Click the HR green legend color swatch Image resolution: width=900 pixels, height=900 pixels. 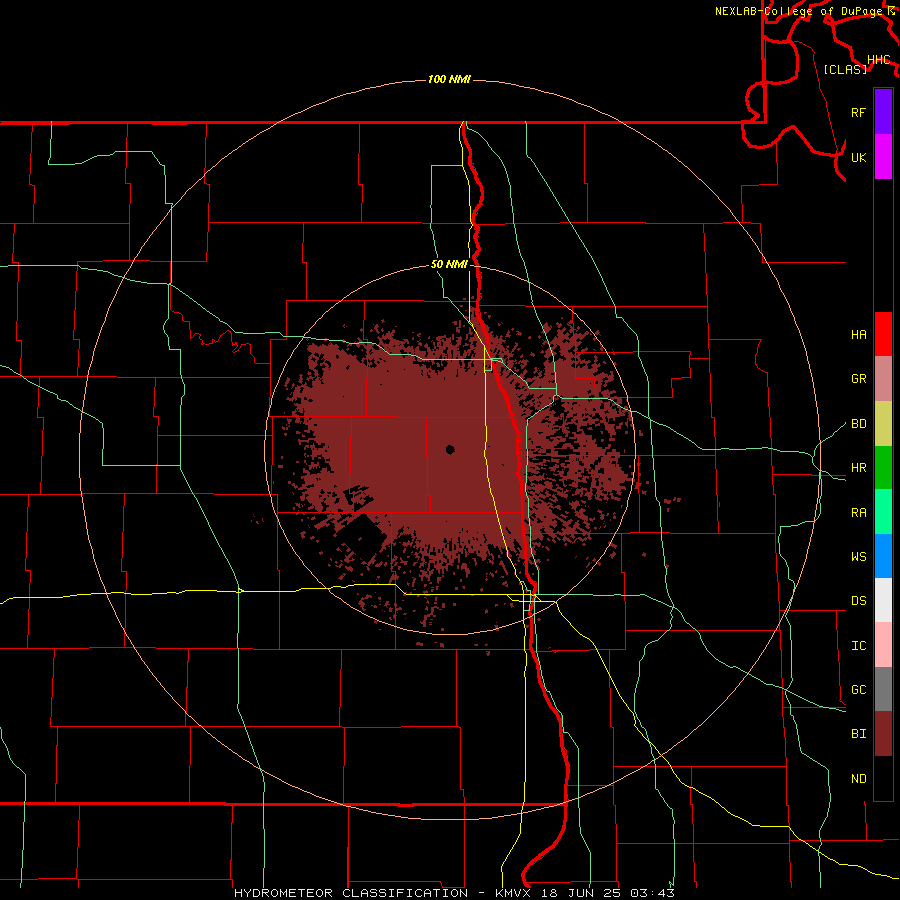click(x=883, y=468)
